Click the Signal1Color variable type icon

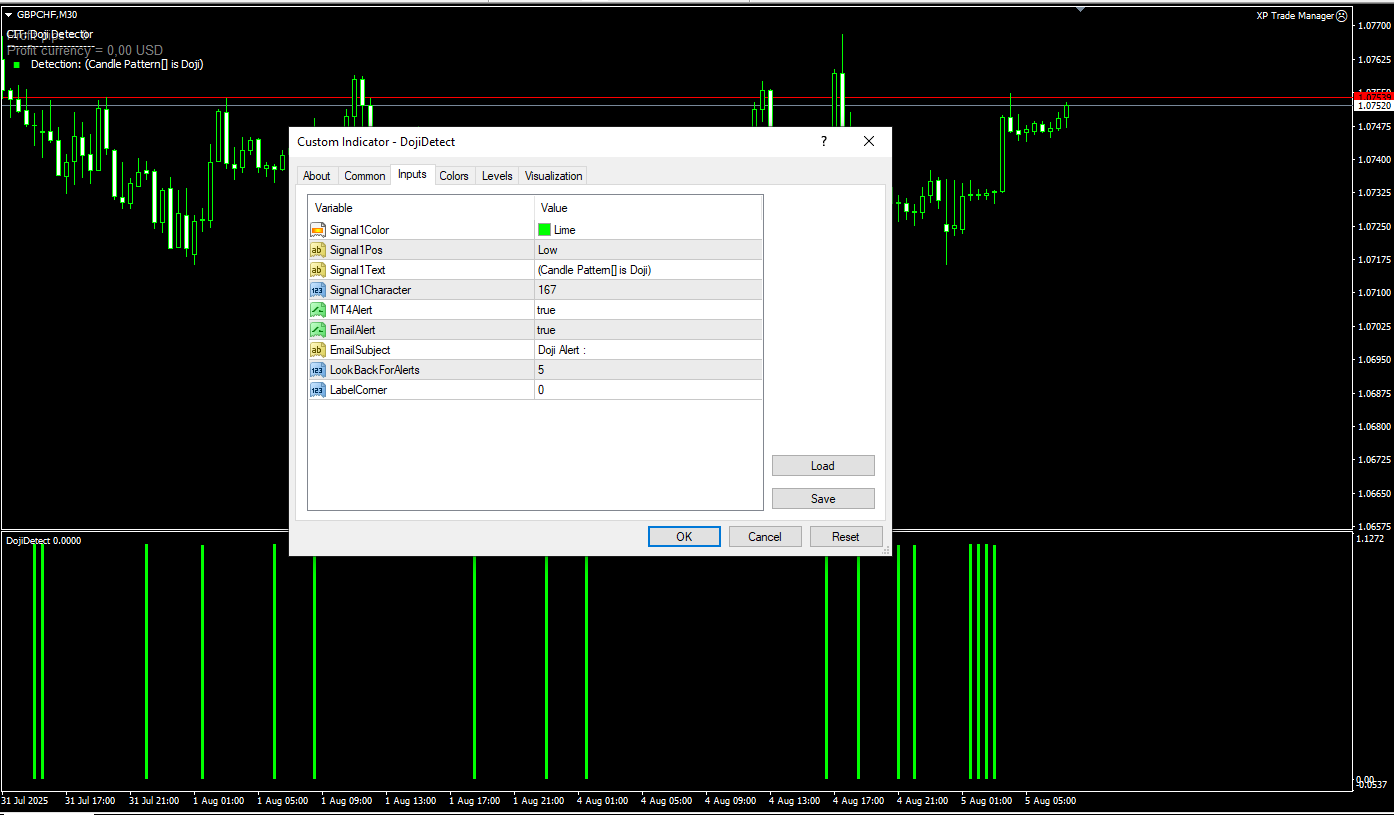(x=317, y=230)
